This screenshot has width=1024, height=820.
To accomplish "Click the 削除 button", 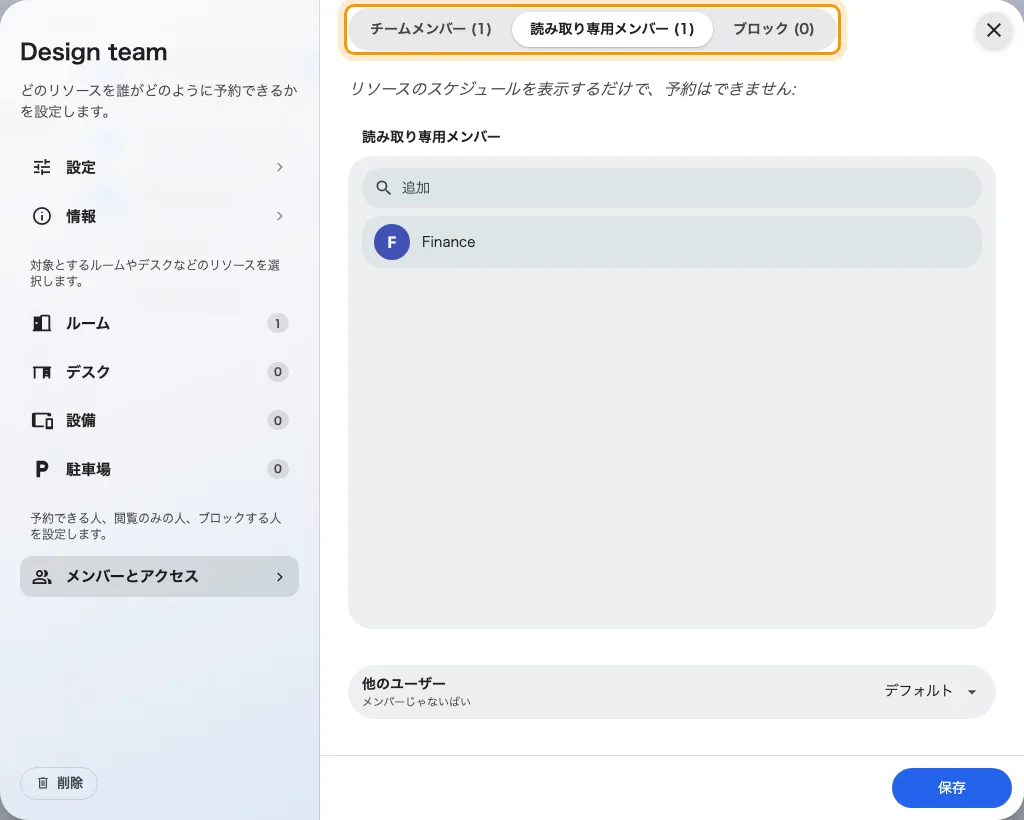I will [x=59, y=783].
